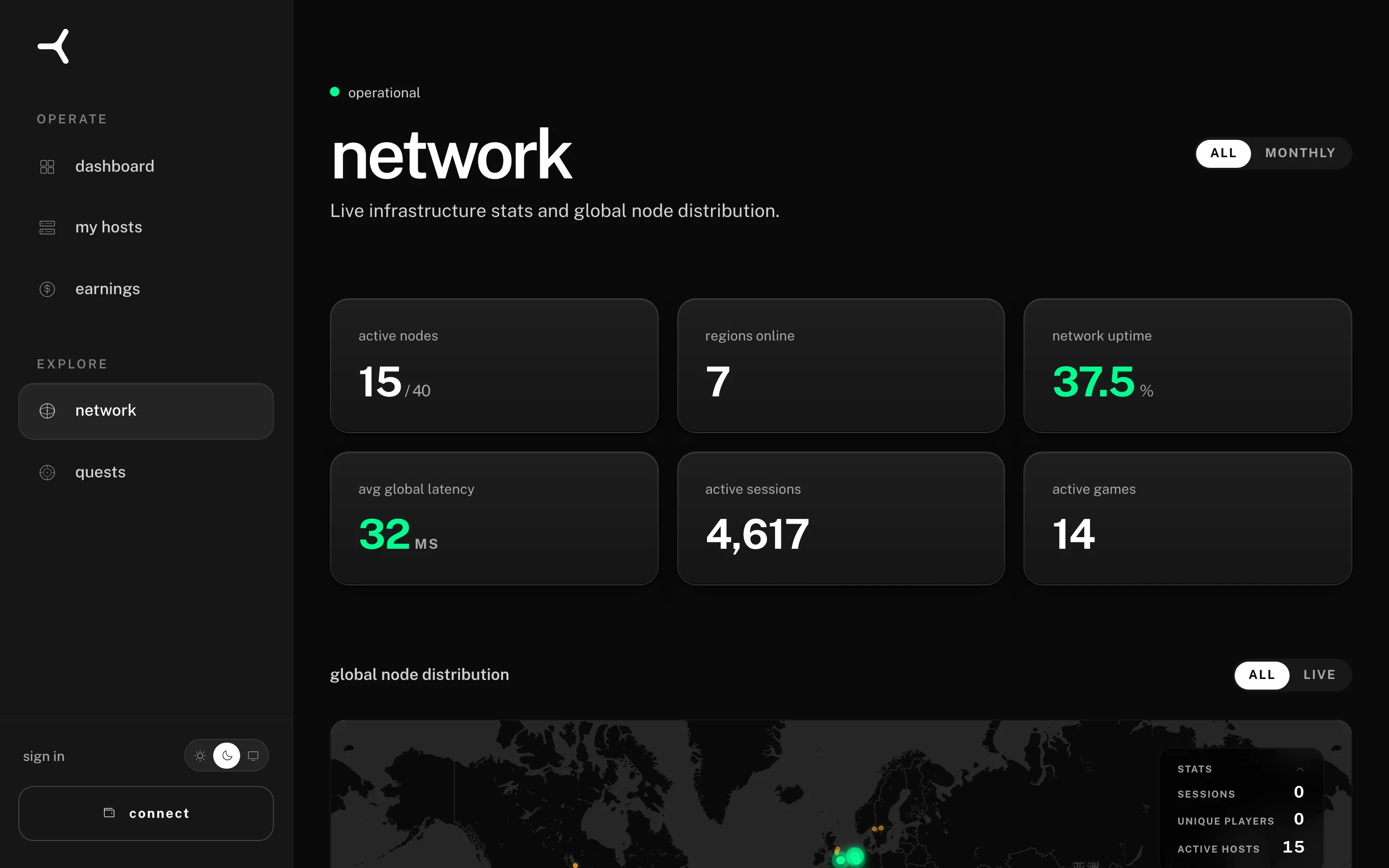The width and height of the screenshot is (1389, 868).
Task: Click the quests target icon
Action: 47,472
